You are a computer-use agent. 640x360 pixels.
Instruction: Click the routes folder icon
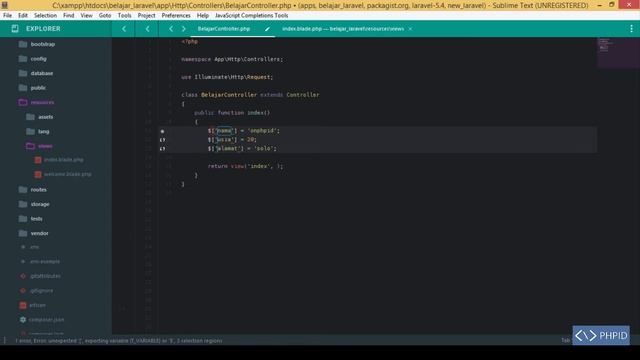[23, 189]
